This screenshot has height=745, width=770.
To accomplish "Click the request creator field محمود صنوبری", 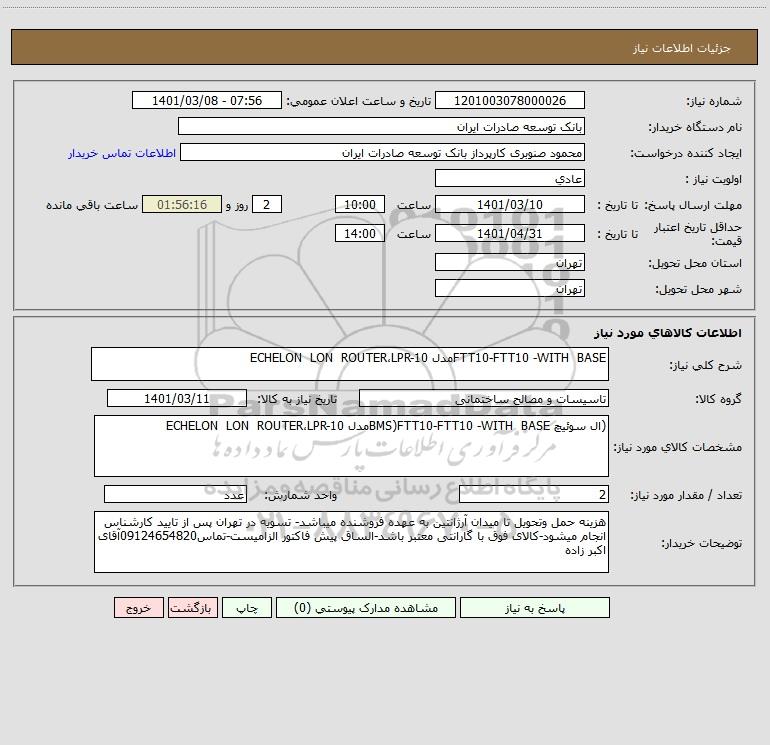I will (383, 153).
